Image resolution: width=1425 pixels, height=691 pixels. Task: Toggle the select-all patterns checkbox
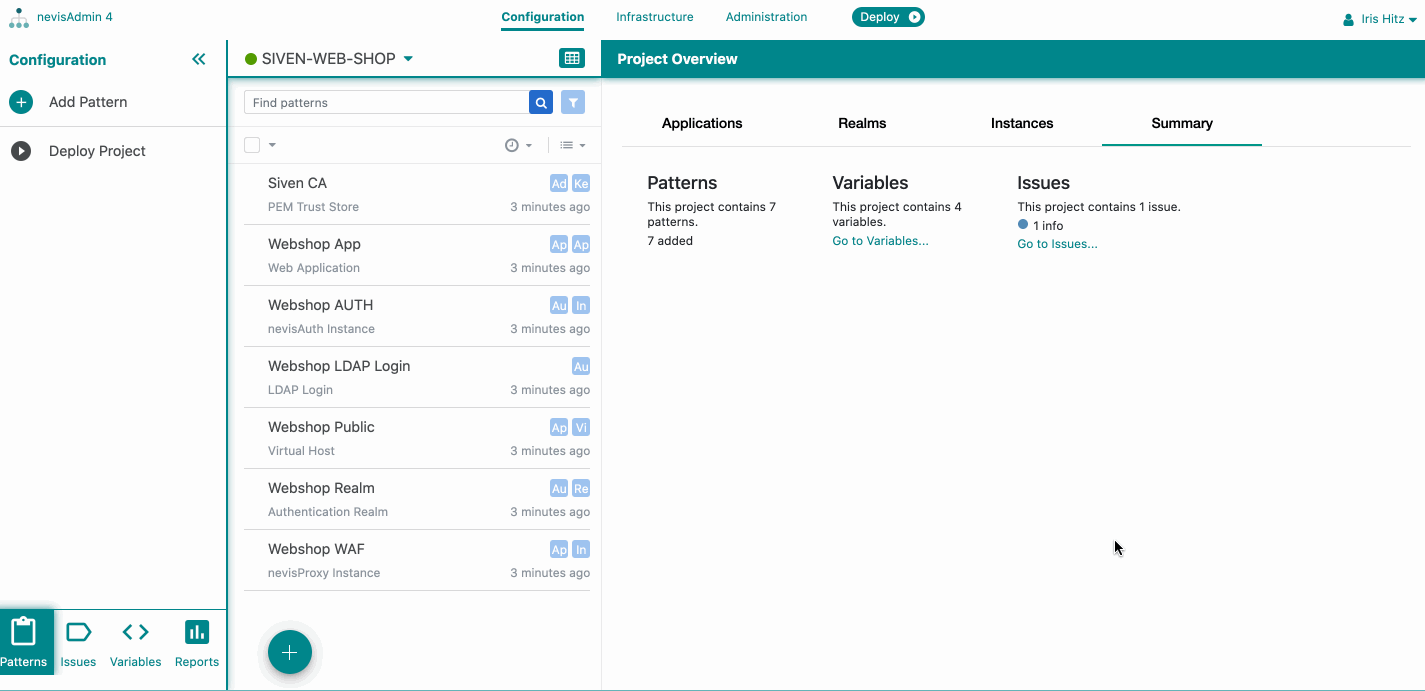point(252,145)
